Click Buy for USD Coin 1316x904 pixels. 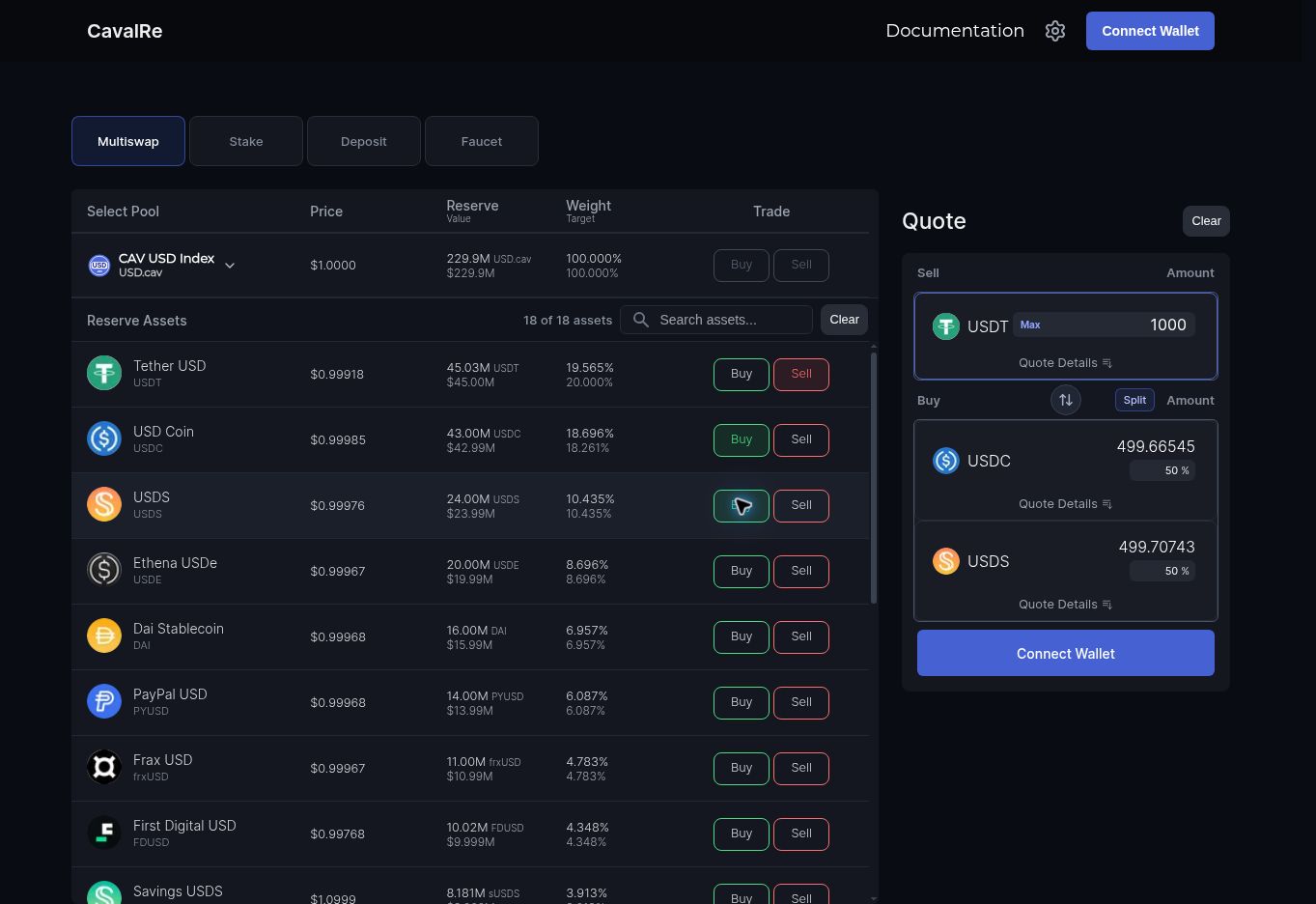[x=742, y=439]
